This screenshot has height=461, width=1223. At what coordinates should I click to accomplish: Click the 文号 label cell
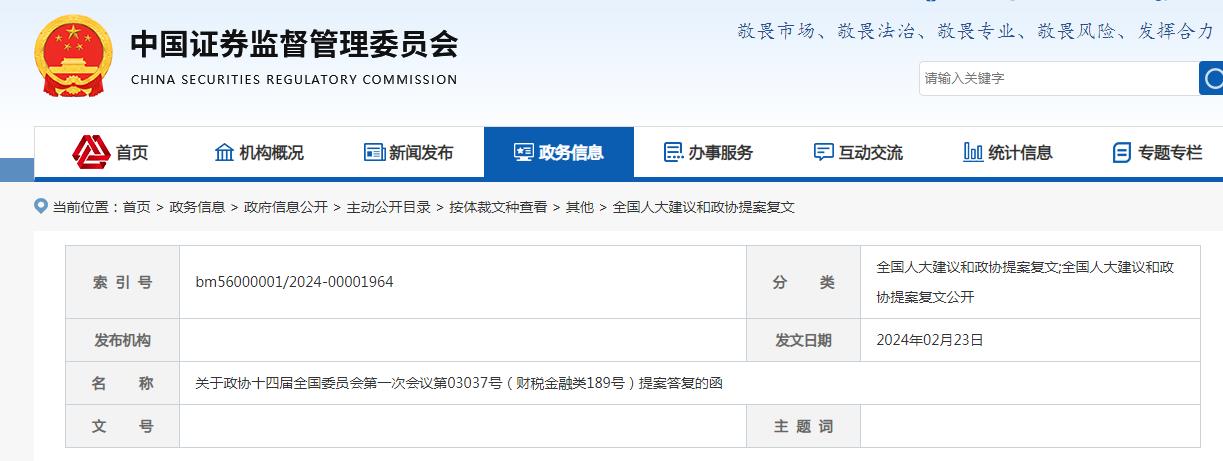(122, 426)
